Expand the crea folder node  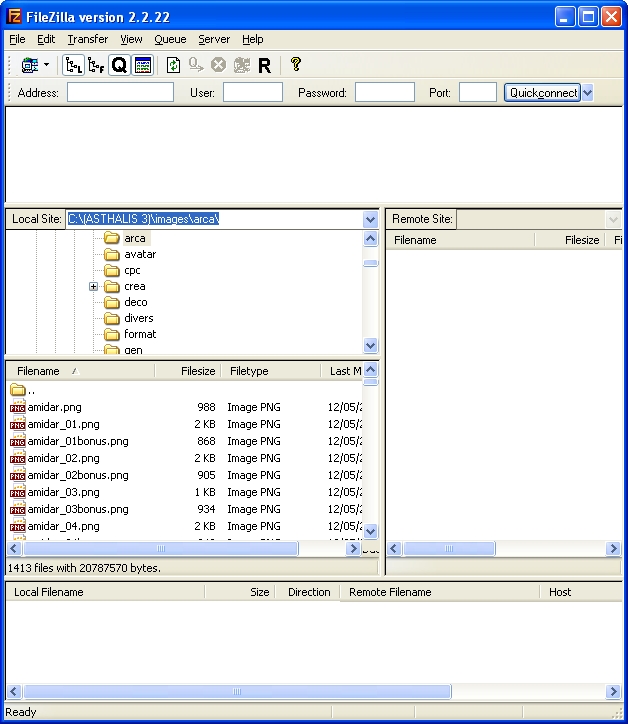point(93,286)
